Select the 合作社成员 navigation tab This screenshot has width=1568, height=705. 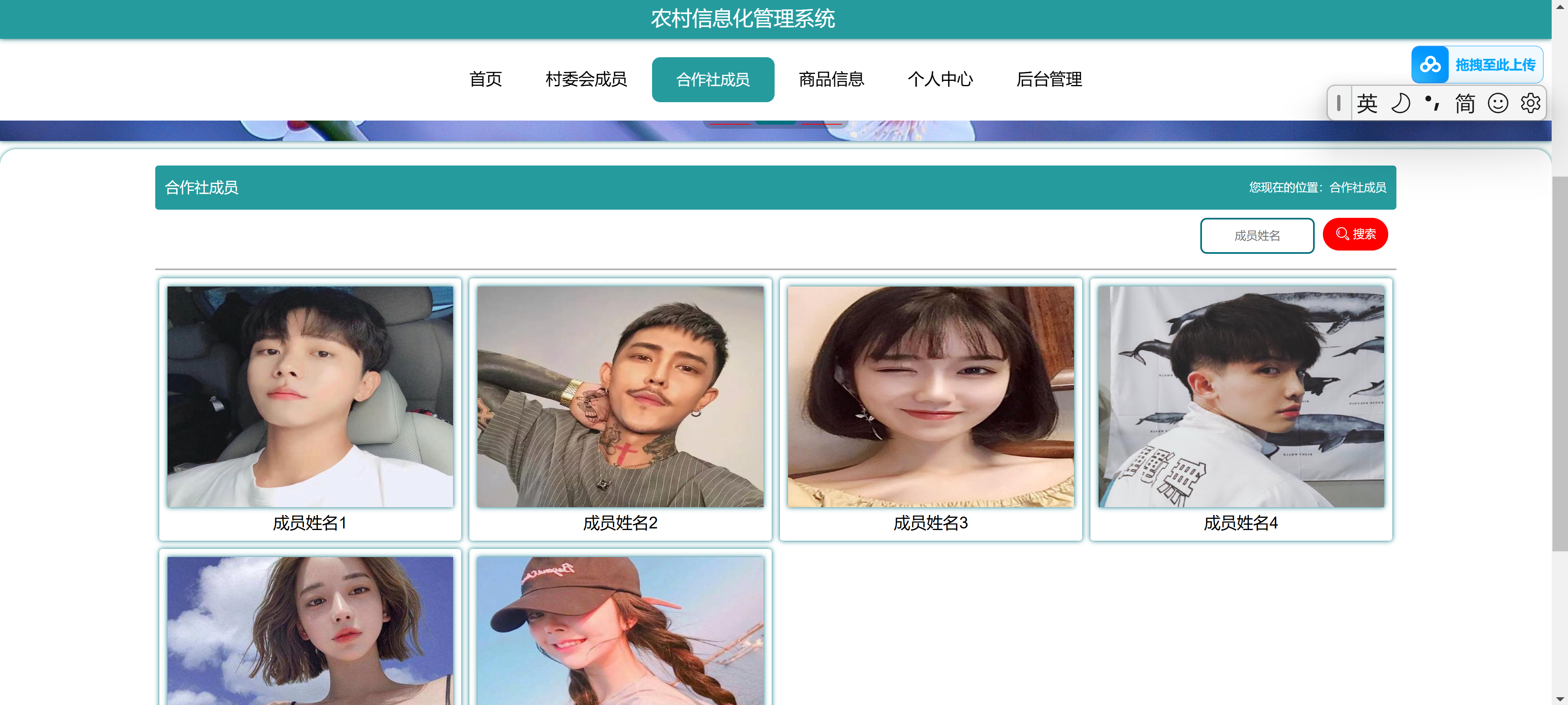click(713, 80)
